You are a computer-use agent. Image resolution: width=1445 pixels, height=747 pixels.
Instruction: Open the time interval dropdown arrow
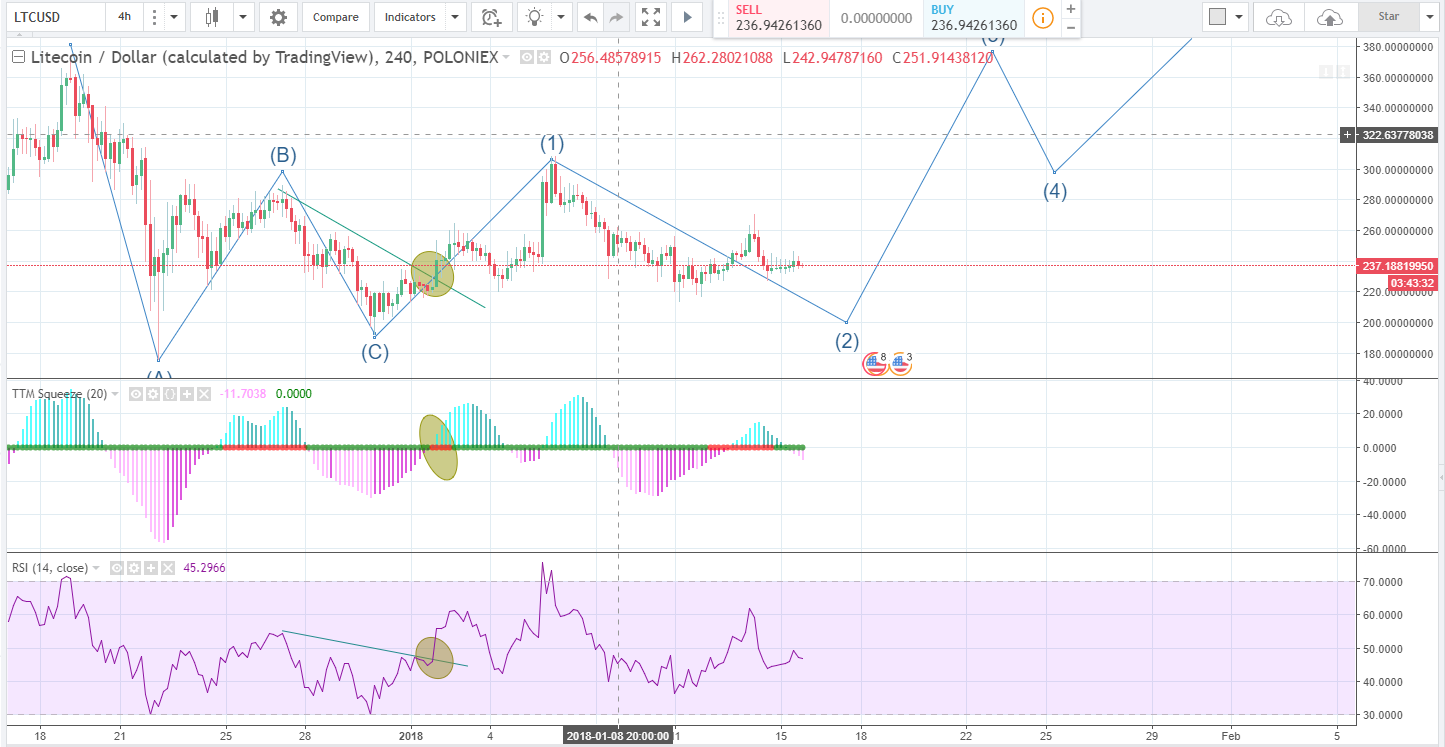172,17
